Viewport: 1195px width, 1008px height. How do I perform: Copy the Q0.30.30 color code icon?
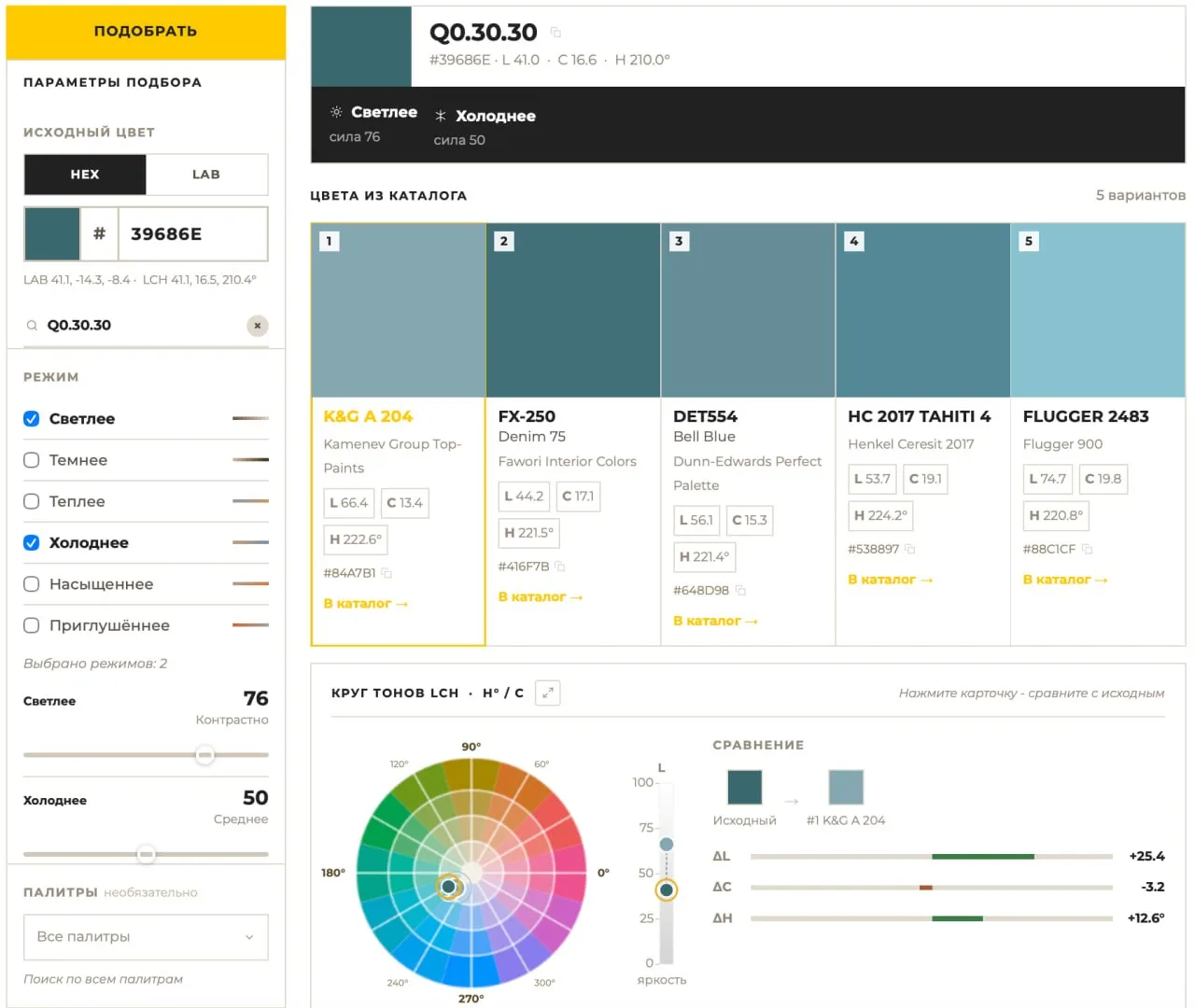[555, 33]
